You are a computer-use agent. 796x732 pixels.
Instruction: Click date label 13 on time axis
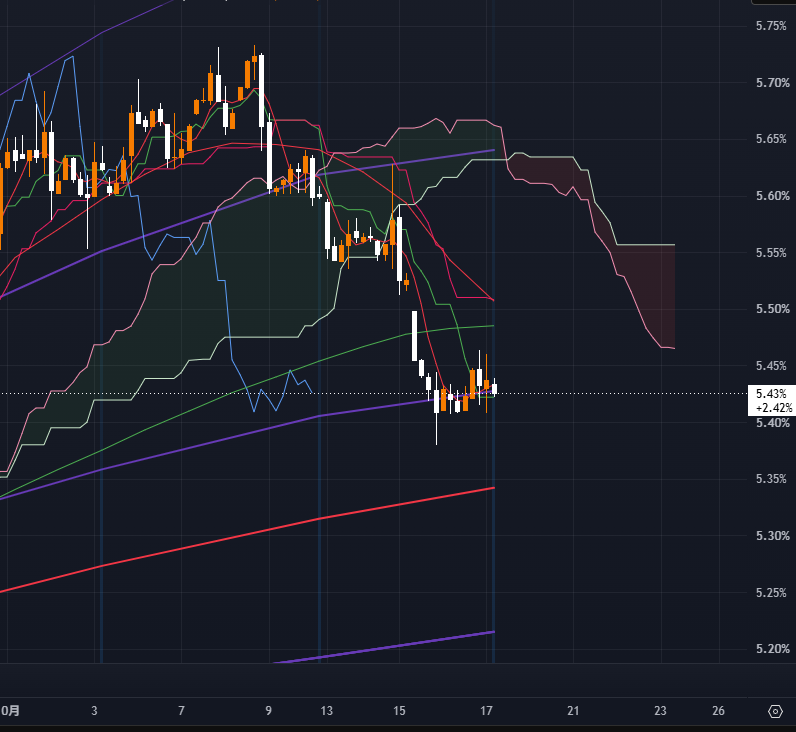click(x=326, y=711)
